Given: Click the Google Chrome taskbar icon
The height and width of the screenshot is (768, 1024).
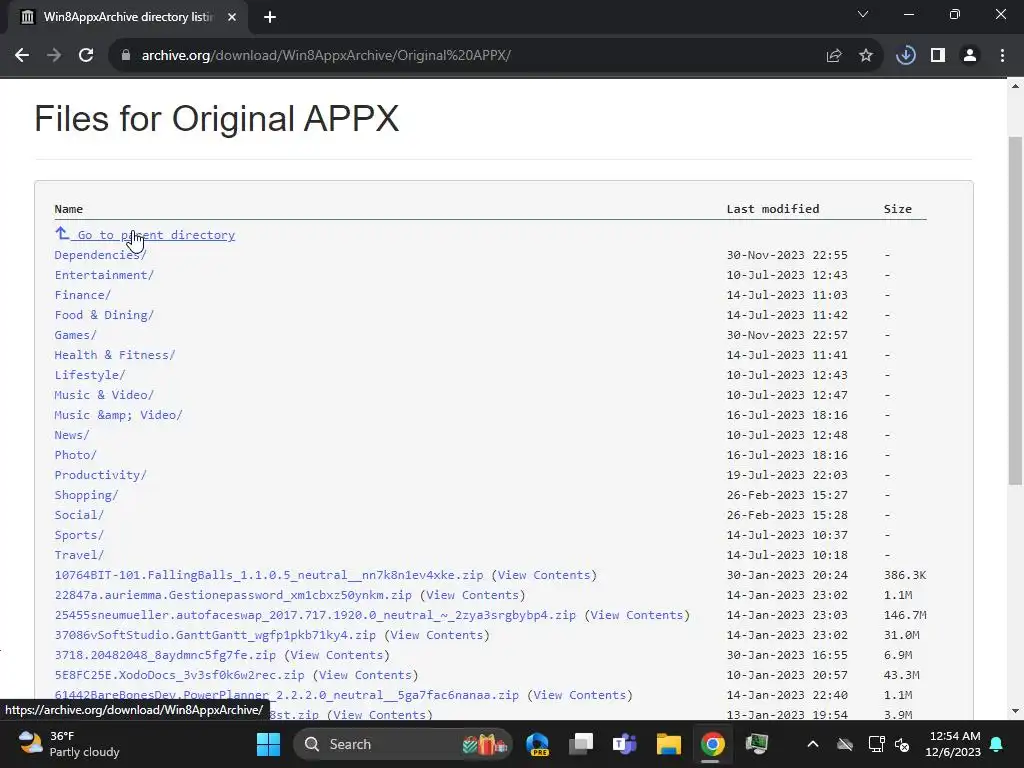Looking at the screenshot, I should [x=712, y=744].
